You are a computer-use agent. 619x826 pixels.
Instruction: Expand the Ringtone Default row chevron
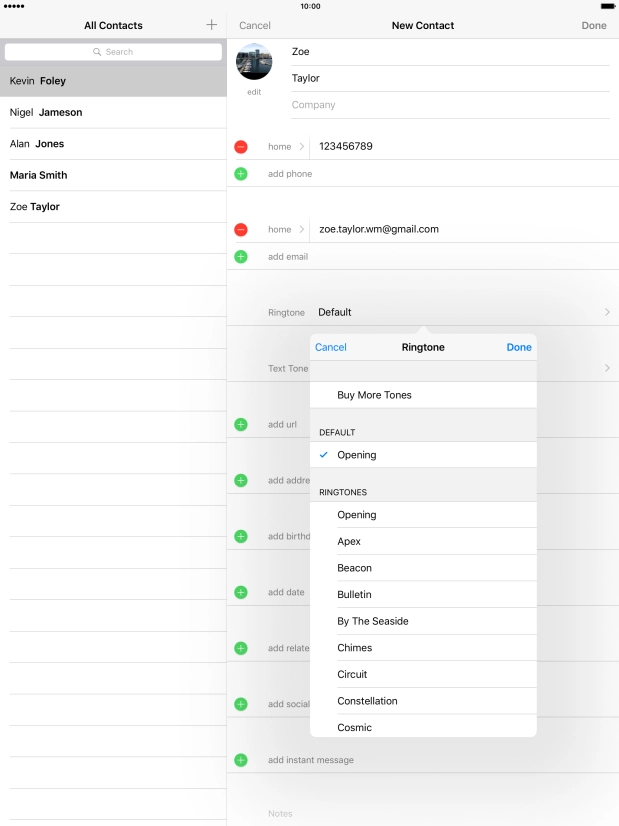tap(606, 313)
